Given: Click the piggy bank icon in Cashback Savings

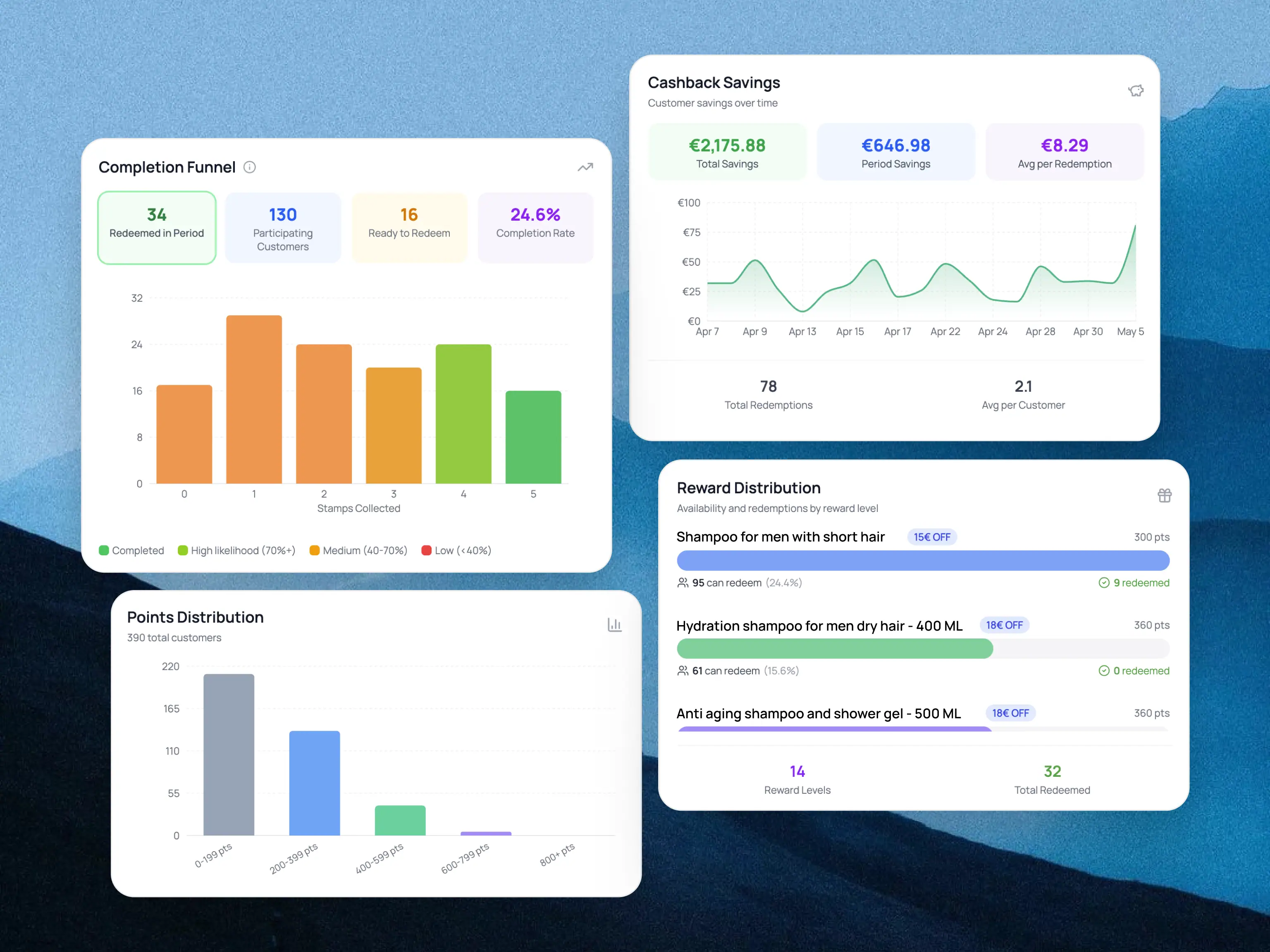Looking at the screenshot, I should click(1136, 90).
